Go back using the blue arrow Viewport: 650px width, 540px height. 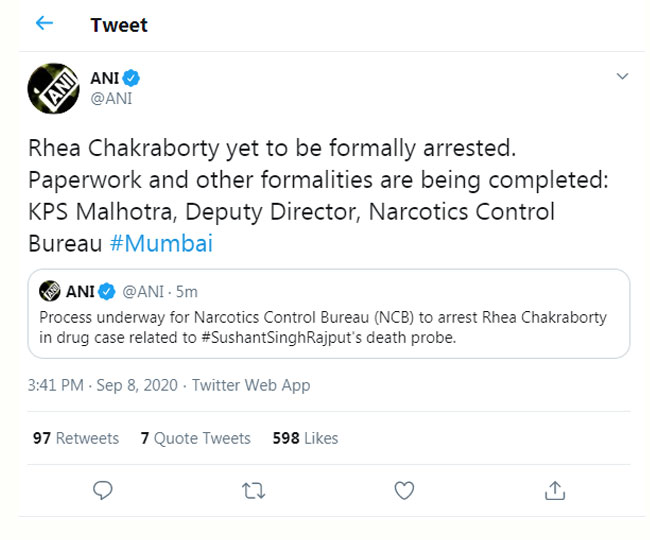(44, 23)
